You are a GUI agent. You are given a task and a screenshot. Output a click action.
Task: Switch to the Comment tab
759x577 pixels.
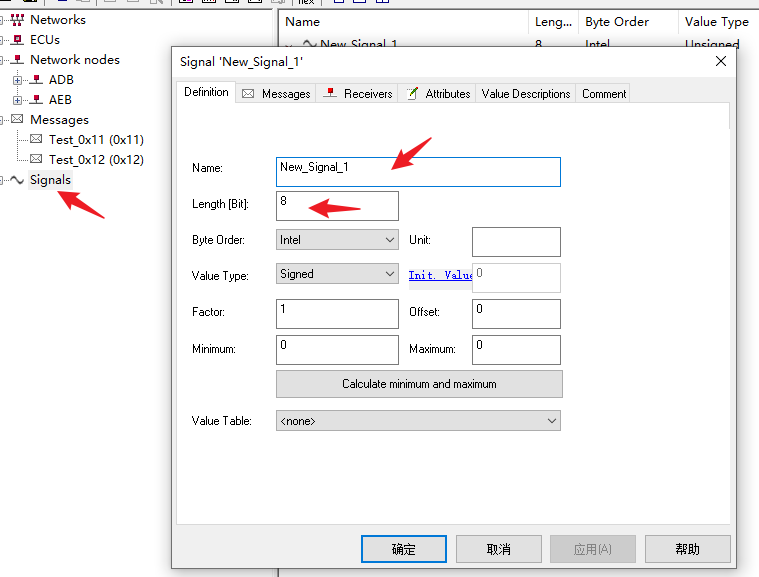[x=604, y=93]
